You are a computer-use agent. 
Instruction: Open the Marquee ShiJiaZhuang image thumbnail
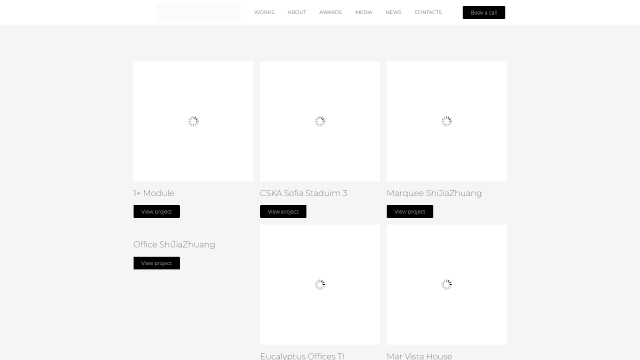pyautogui.click(x=447, y=121)
